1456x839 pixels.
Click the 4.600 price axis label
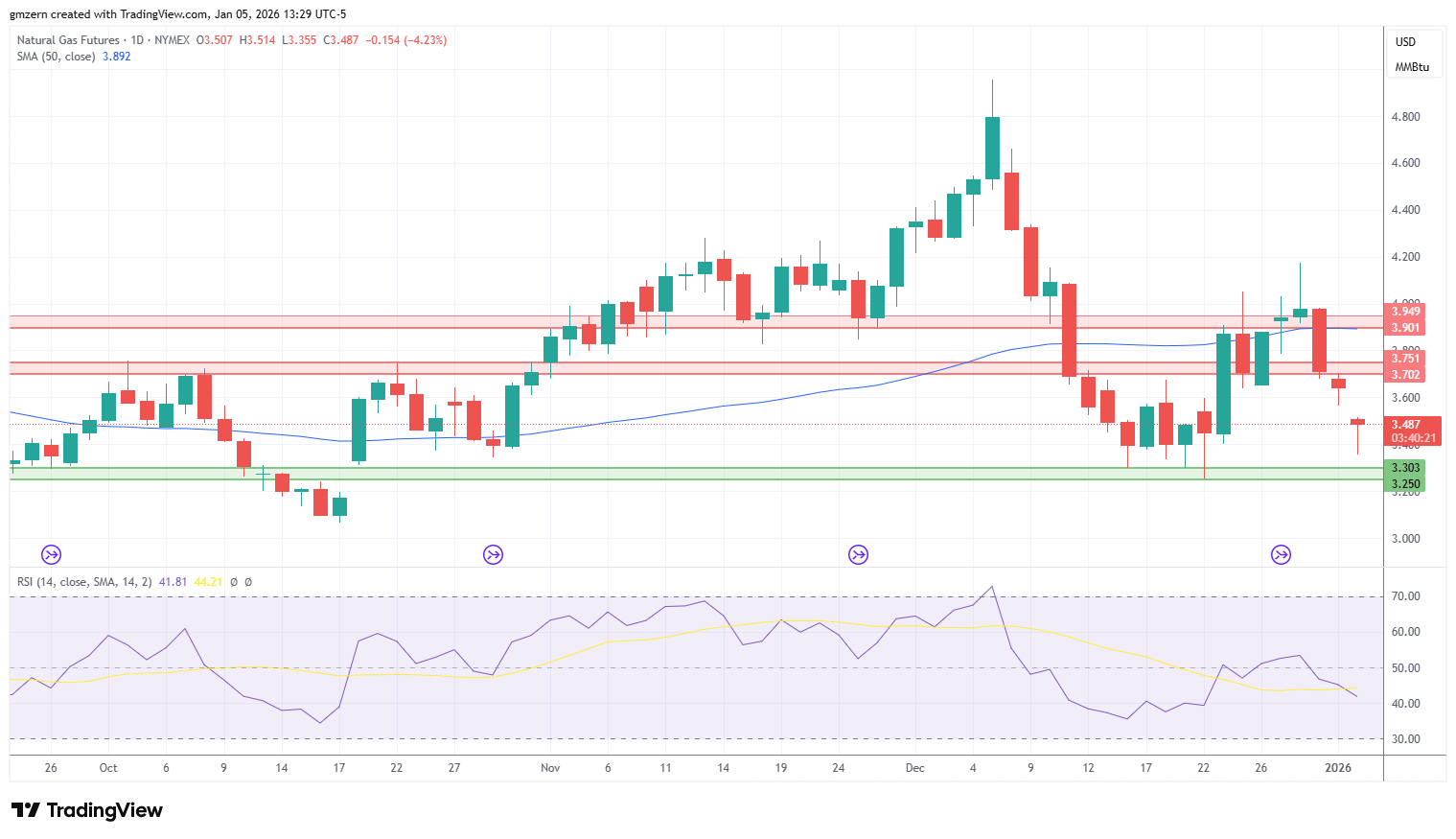click(1406, 163)
